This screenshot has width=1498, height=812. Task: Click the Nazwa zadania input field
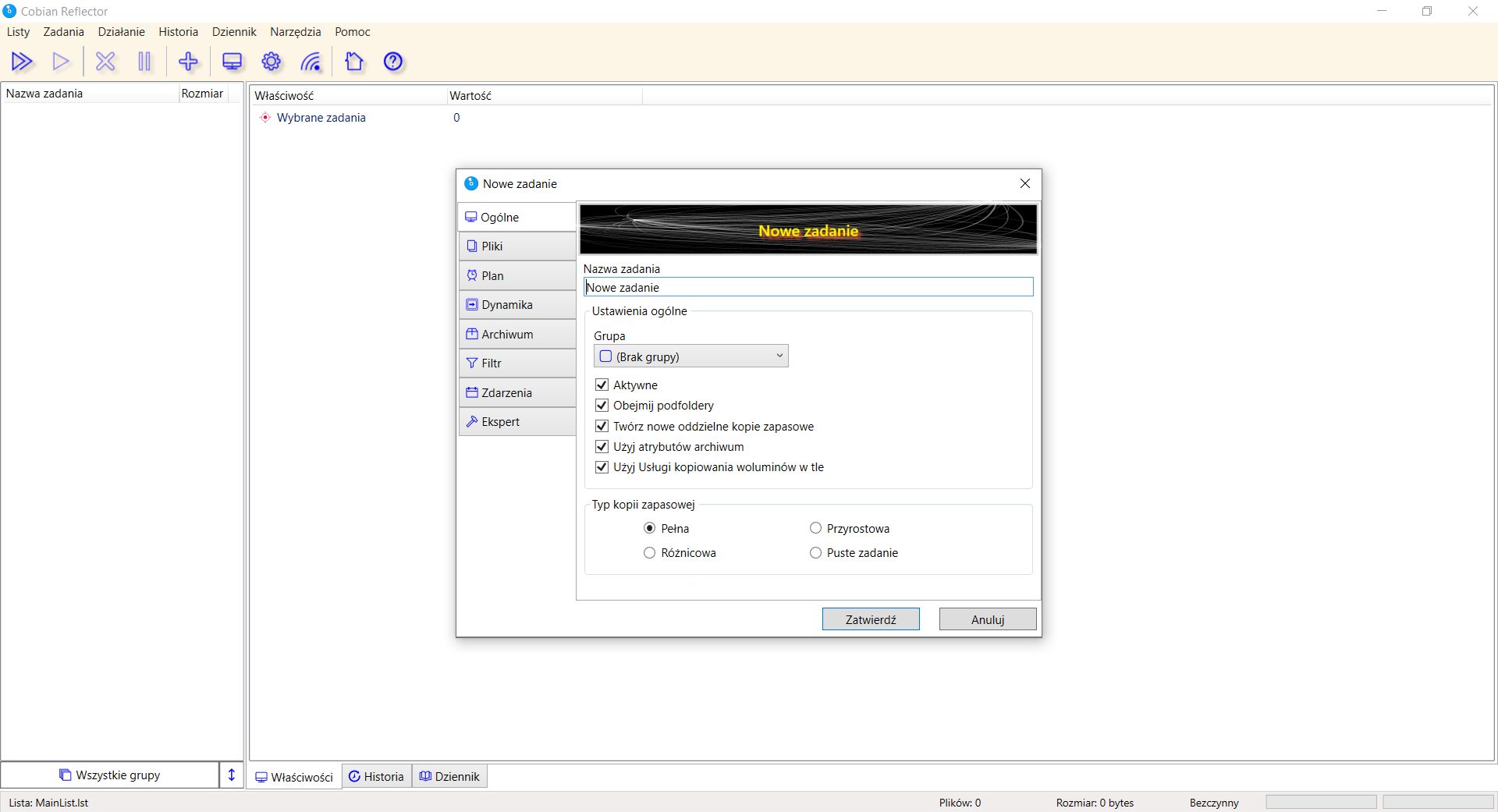[x=808, y=287]
